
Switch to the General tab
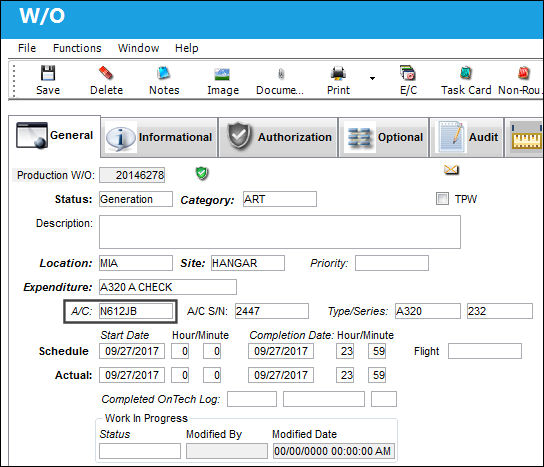pos(54,136)
